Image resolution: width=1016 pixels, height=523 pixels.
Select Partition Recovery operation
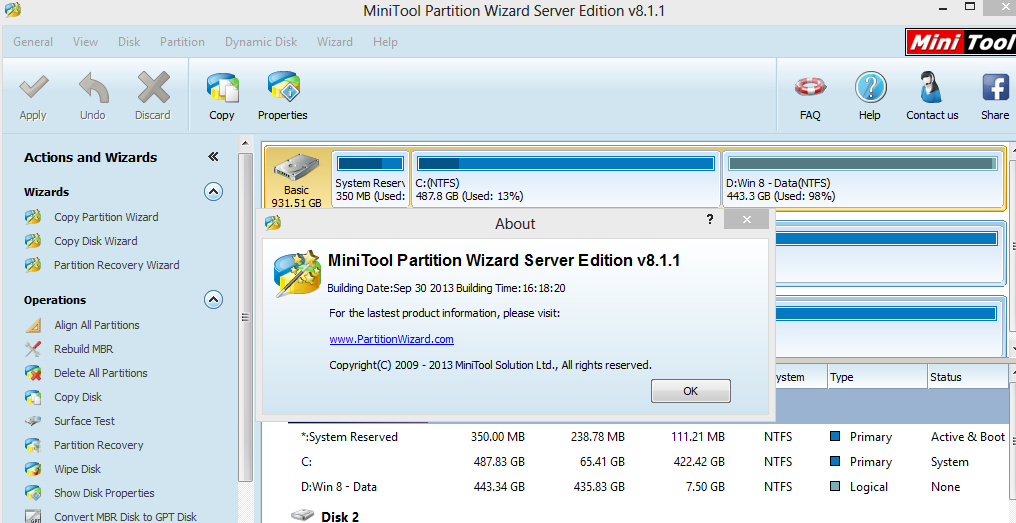click(x=98, y=445)
